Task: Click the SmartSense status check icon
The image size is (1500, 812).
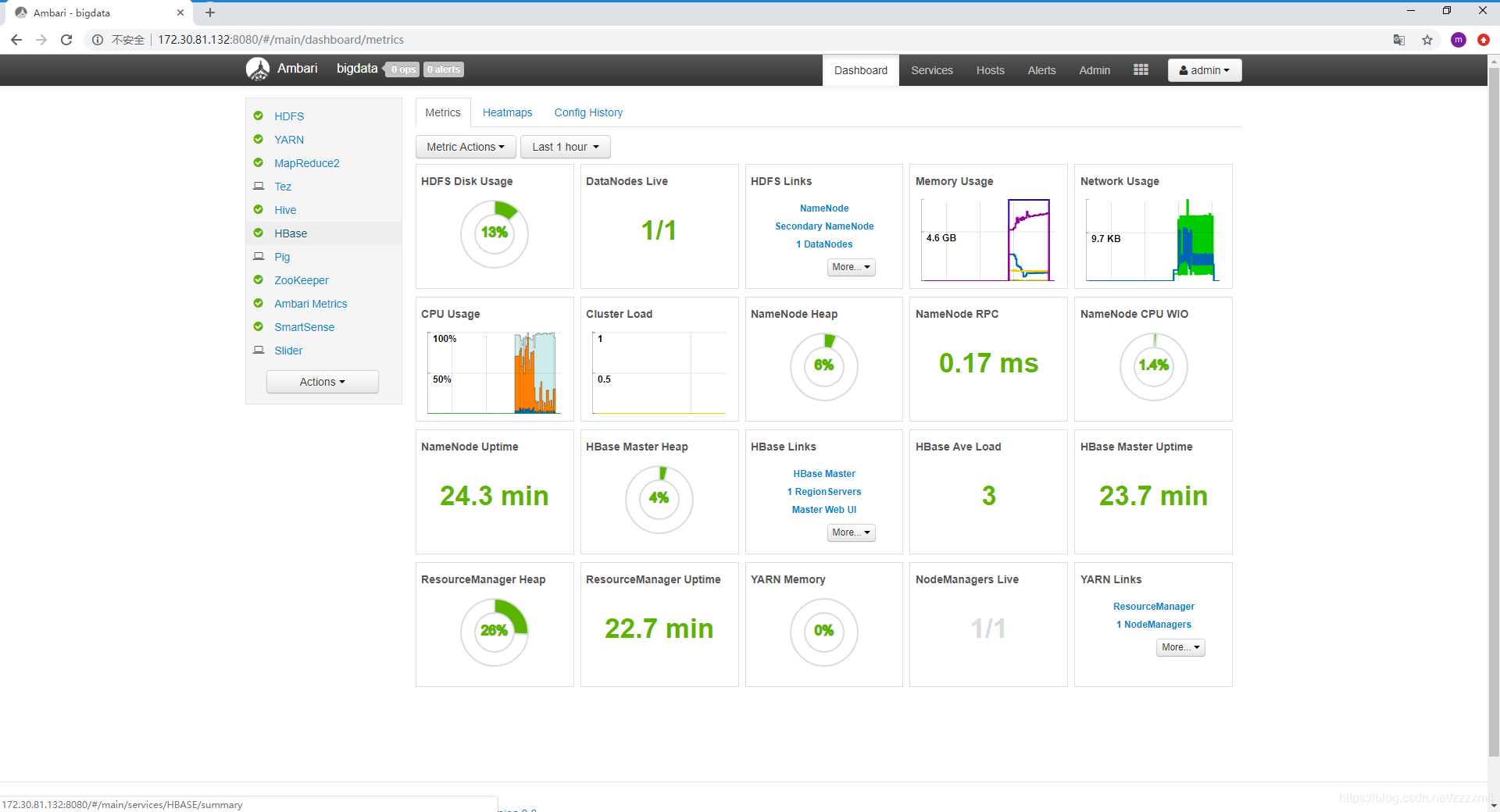Action: tap(259, 326)
